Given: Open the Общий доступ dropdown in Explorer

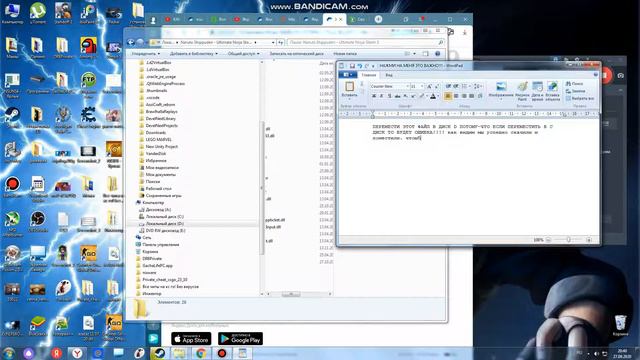Looking at the screenshot, I should 244,53.
